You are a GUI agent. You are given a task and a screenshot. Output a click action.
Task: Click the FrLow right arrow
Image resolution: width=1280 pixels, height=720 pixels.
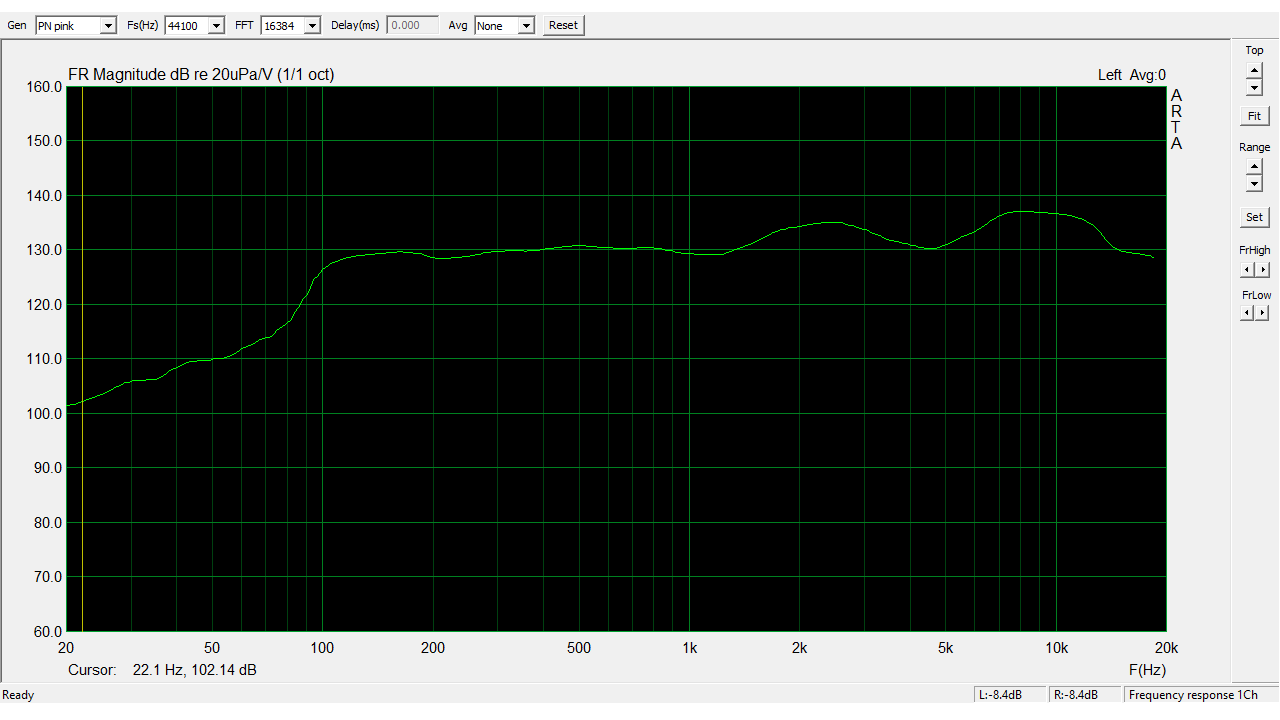[x=1262, y=313]
